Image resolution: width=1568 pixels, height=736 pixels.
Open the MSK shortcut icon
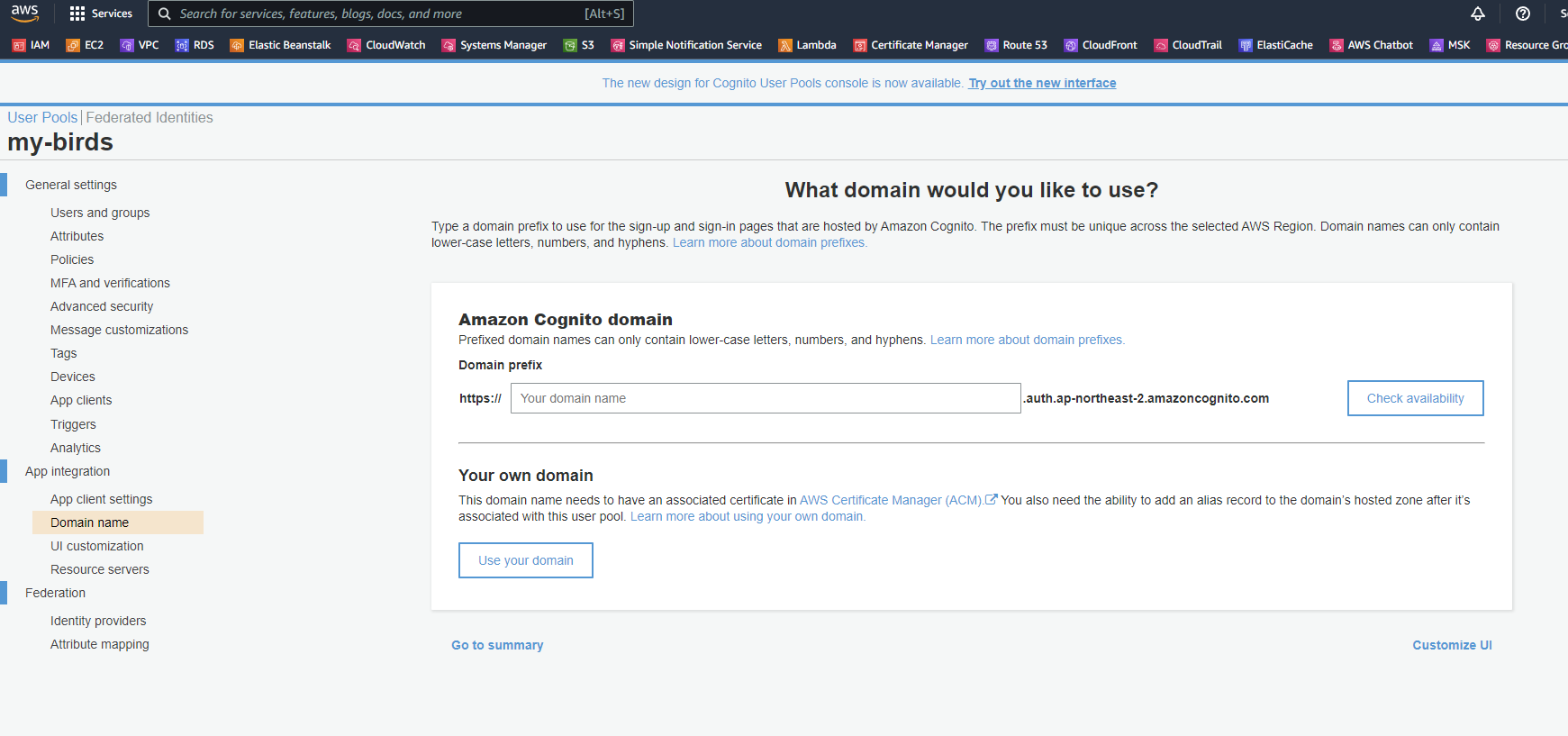pos(1437,45)
